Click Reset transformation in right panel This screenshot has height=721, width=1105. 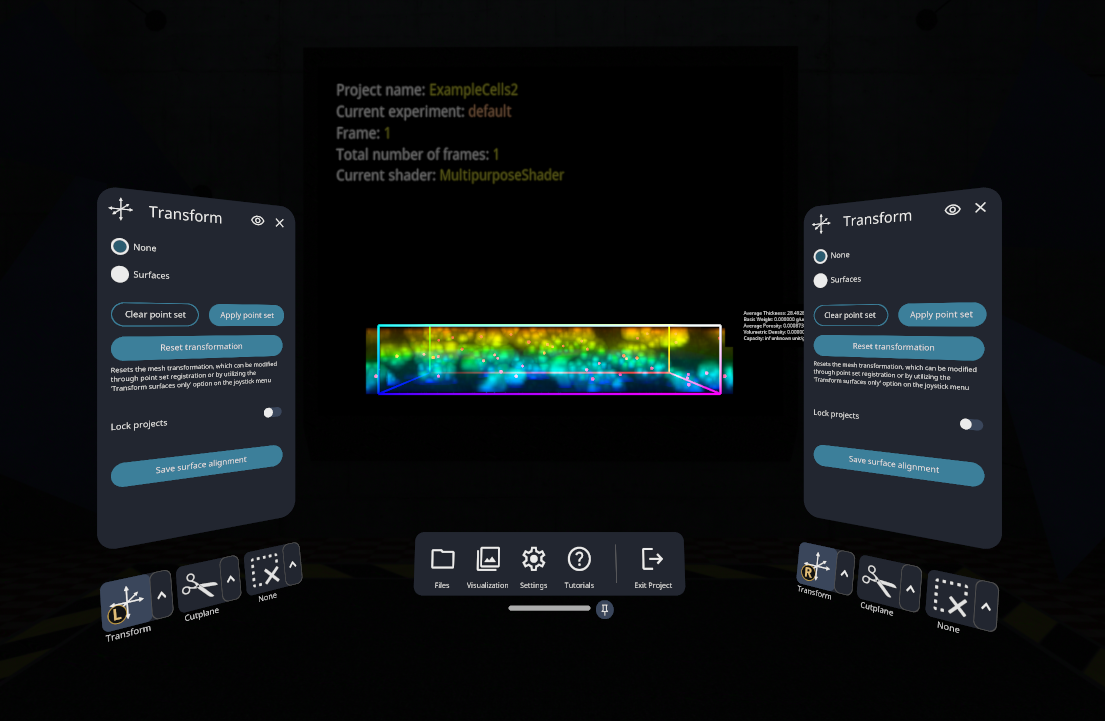(x=899, y=347)
